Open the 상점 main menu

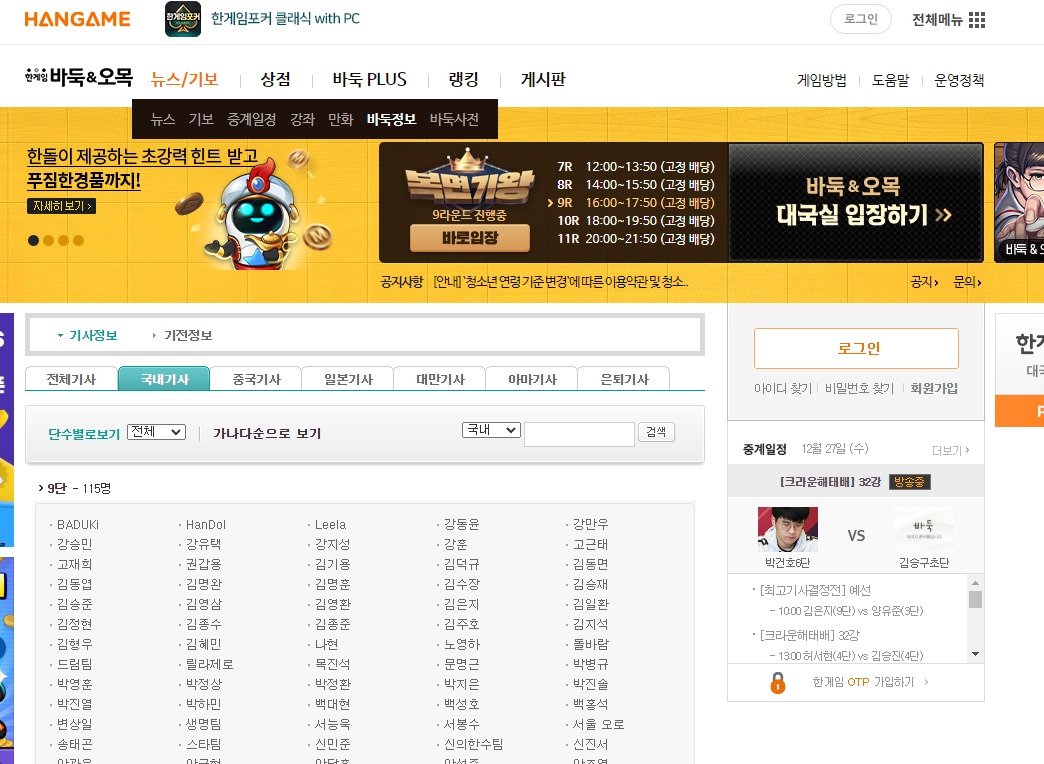[275, 79]
